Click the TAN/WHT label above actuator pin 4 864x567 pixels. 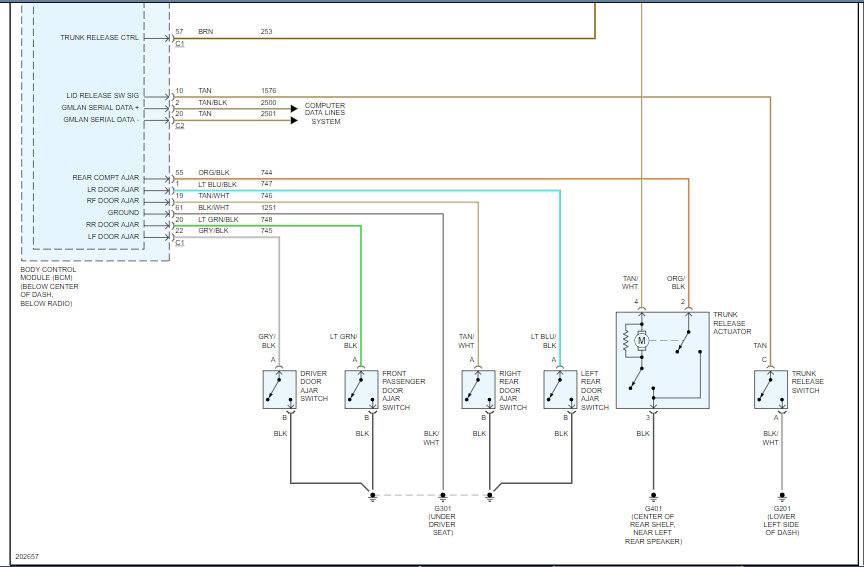click(630, 283)
